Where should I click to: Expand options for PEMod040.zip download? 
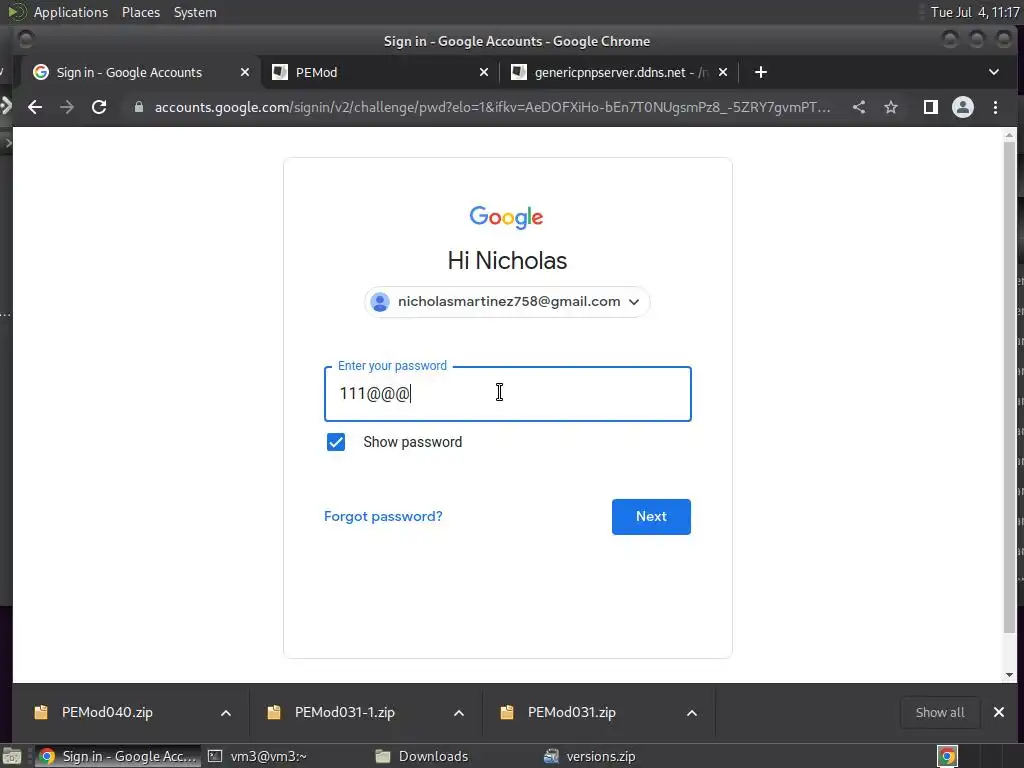pos(226,712)
